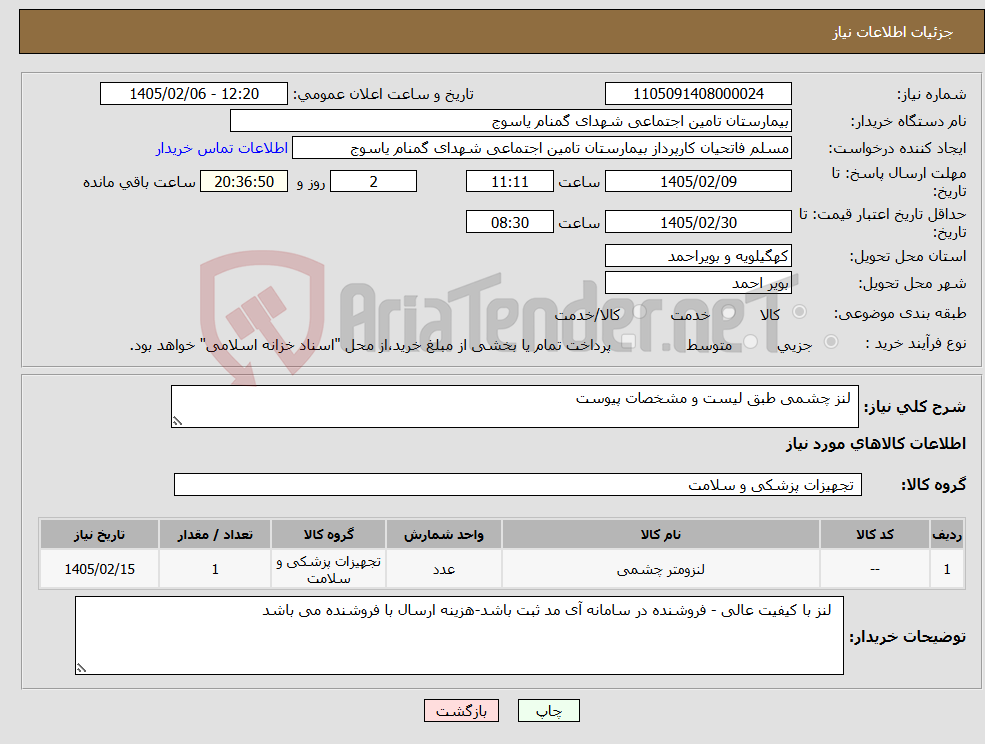The image size is (985, 744).
Task: Click the جزئیات اطلاعات نیاز header title
Action: click(x=893, y=32)
